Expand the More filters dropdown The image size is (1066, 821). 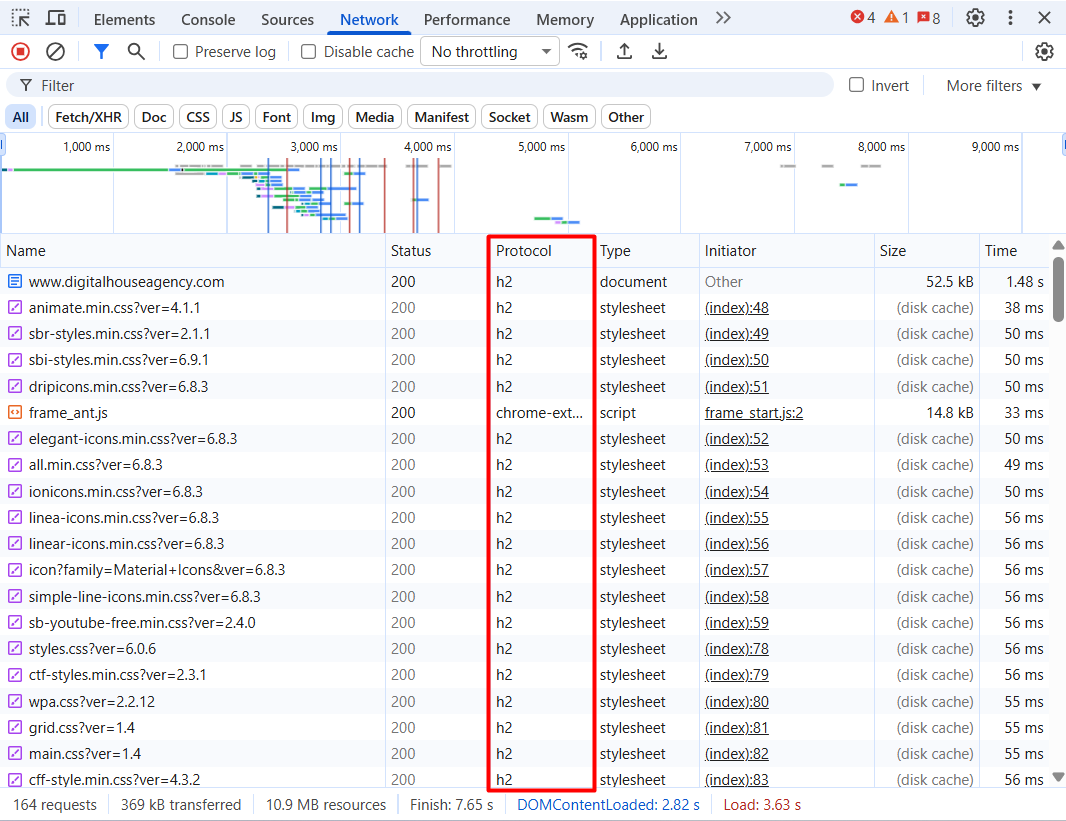993,86
